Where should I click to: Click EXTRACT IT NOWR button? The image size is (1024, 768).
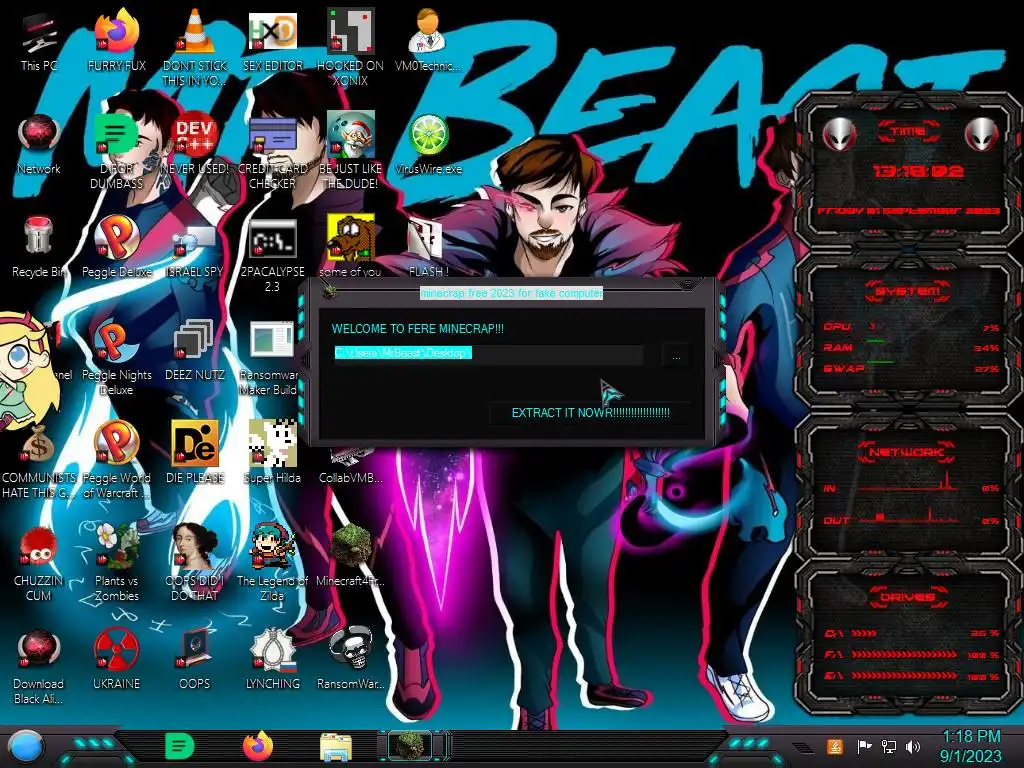click(x=590, y=413)
